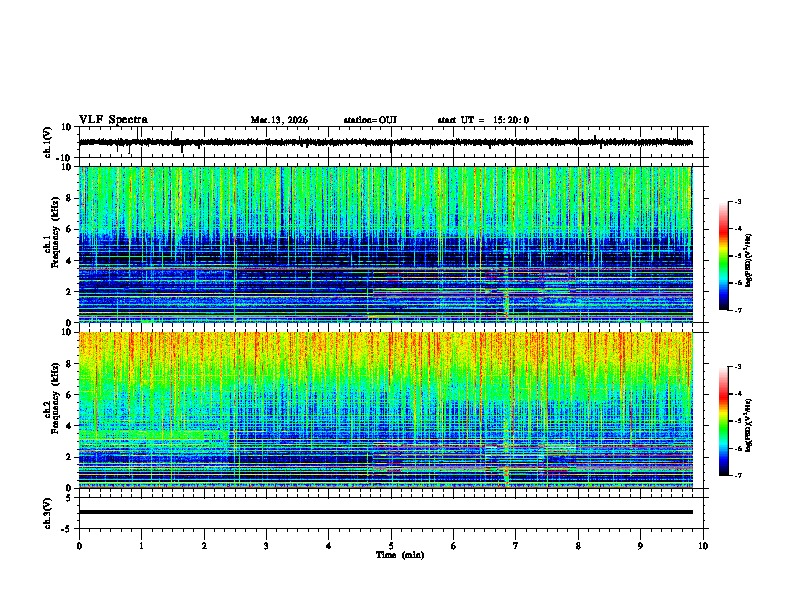Click the time axis tick label "7"
This screenshot has width=792, height=612.
(516, 546)
